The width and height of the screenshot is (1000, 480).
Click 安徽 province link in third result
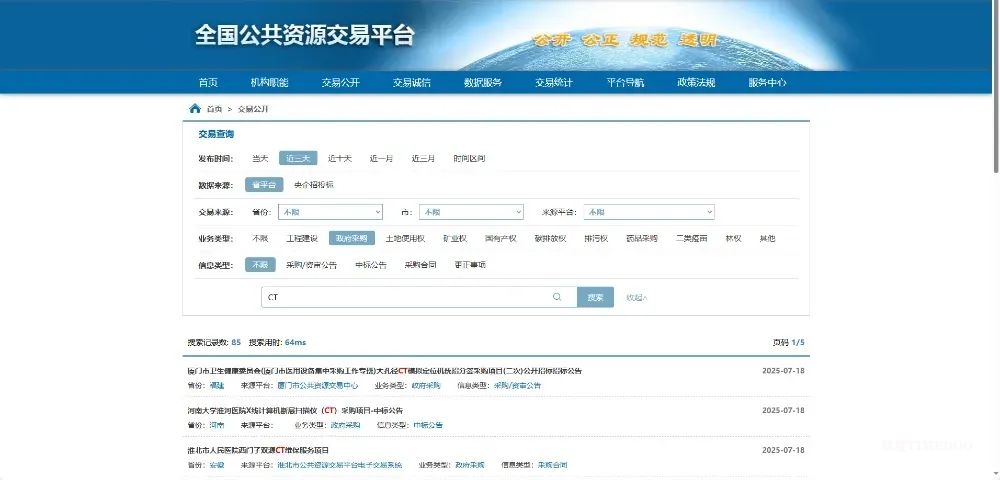217,465
